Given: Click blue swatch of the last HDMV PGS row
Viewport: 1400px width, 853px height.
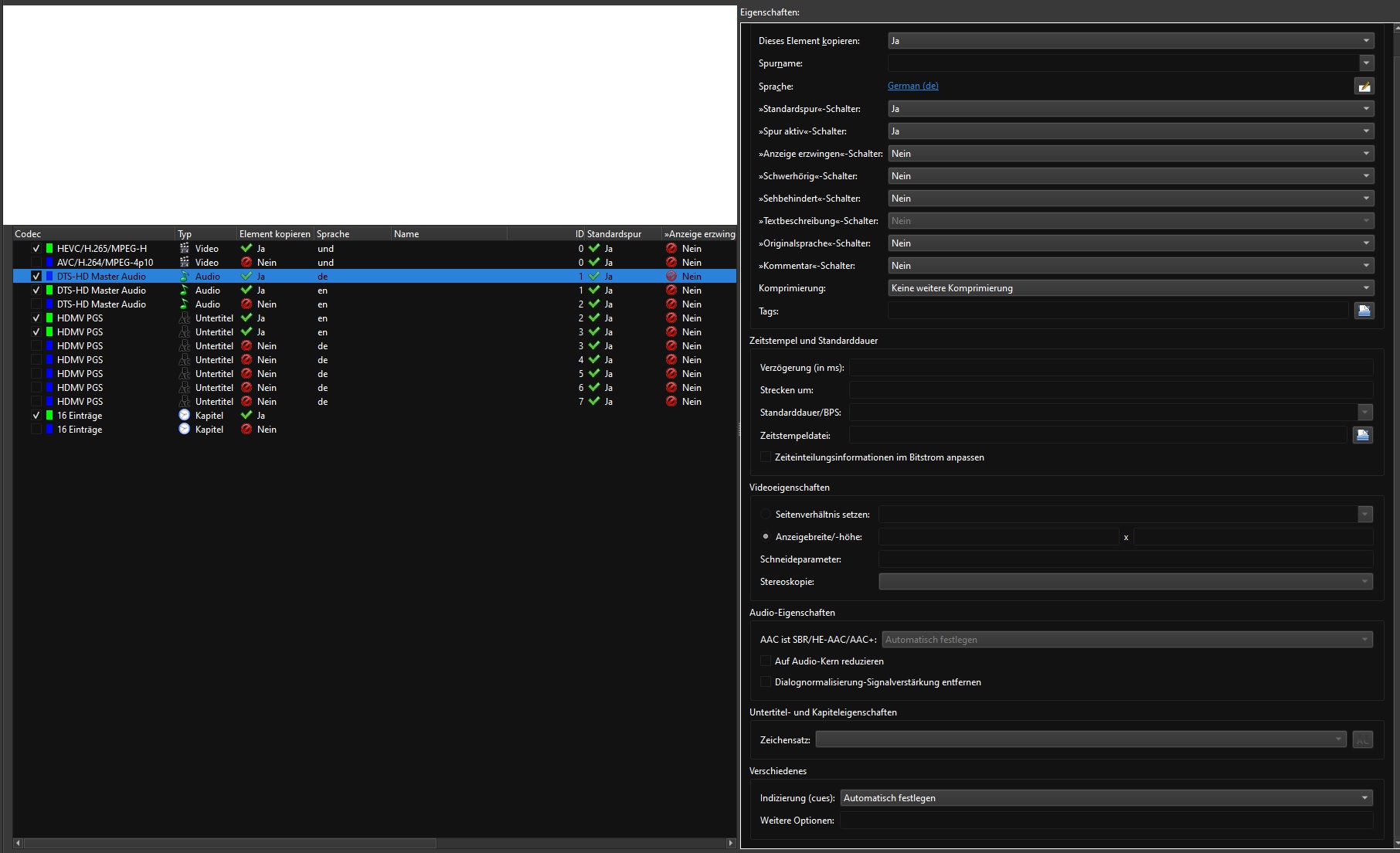Looking at the screenshot, I should (49, 401).
